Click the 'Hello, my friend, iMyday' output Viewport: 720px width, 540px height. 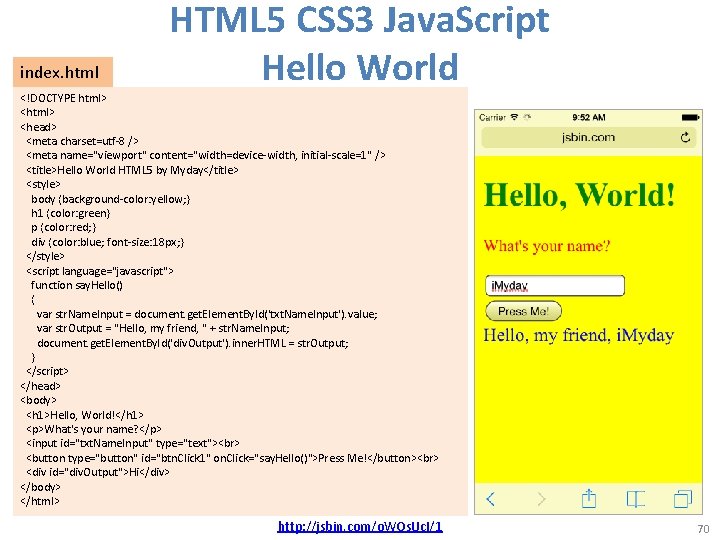pos(579,335)
